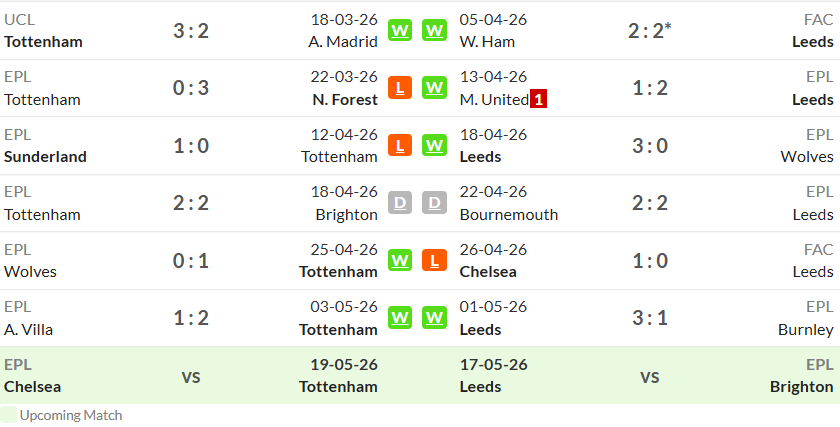Click the Upcoming Match legend swatch
The image size is (840, 427).
tap(8, 415)
